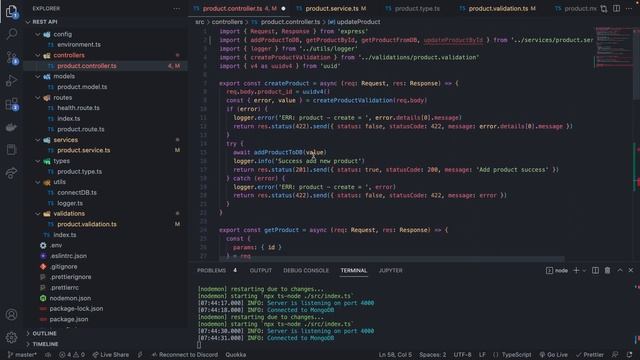
Task: Open the Docker view in the activity bar
Action: point(11,127)
